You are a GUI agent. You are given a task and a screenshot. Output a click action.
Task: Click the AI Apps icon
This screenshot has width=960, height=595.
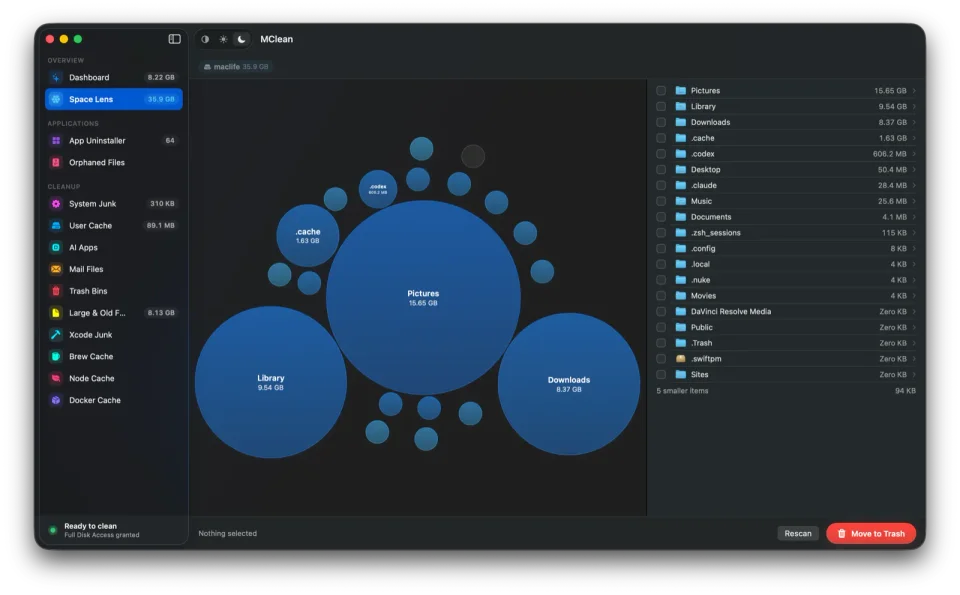(x=56, y=247)
